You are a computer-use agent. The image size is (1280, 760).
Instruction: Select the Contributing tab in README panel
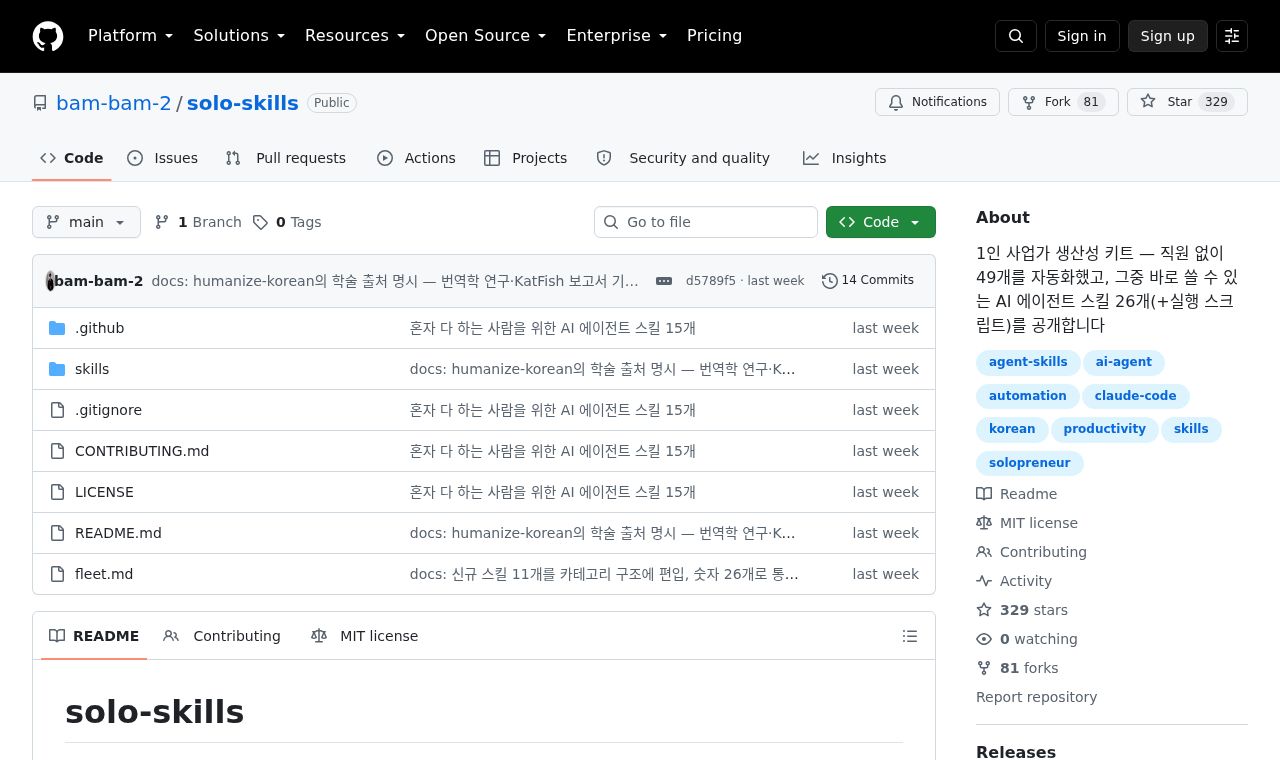pyautogui.click(x=222, y=636)
